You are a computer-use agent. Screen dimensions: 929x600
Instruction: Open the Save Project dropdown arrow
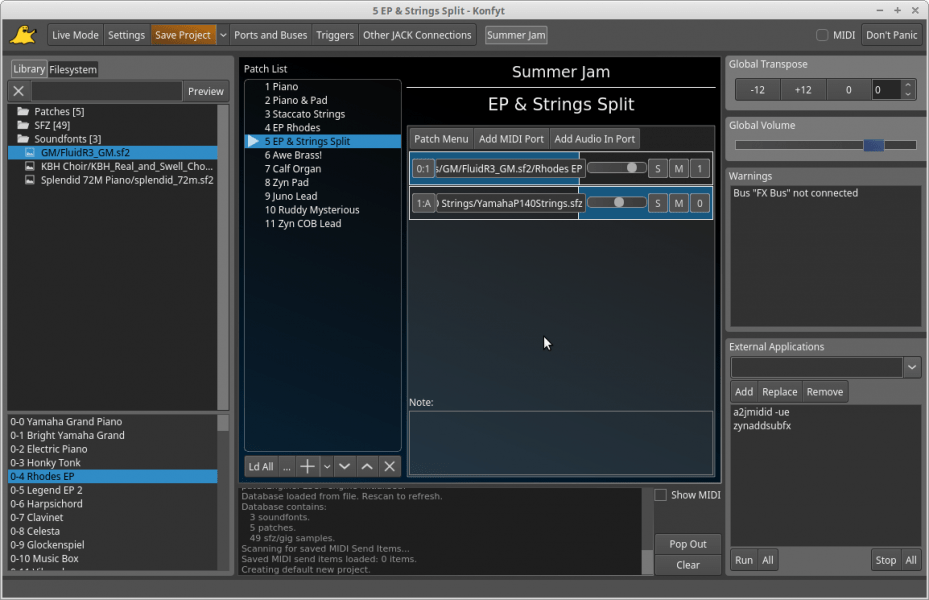tap(223, 35)
